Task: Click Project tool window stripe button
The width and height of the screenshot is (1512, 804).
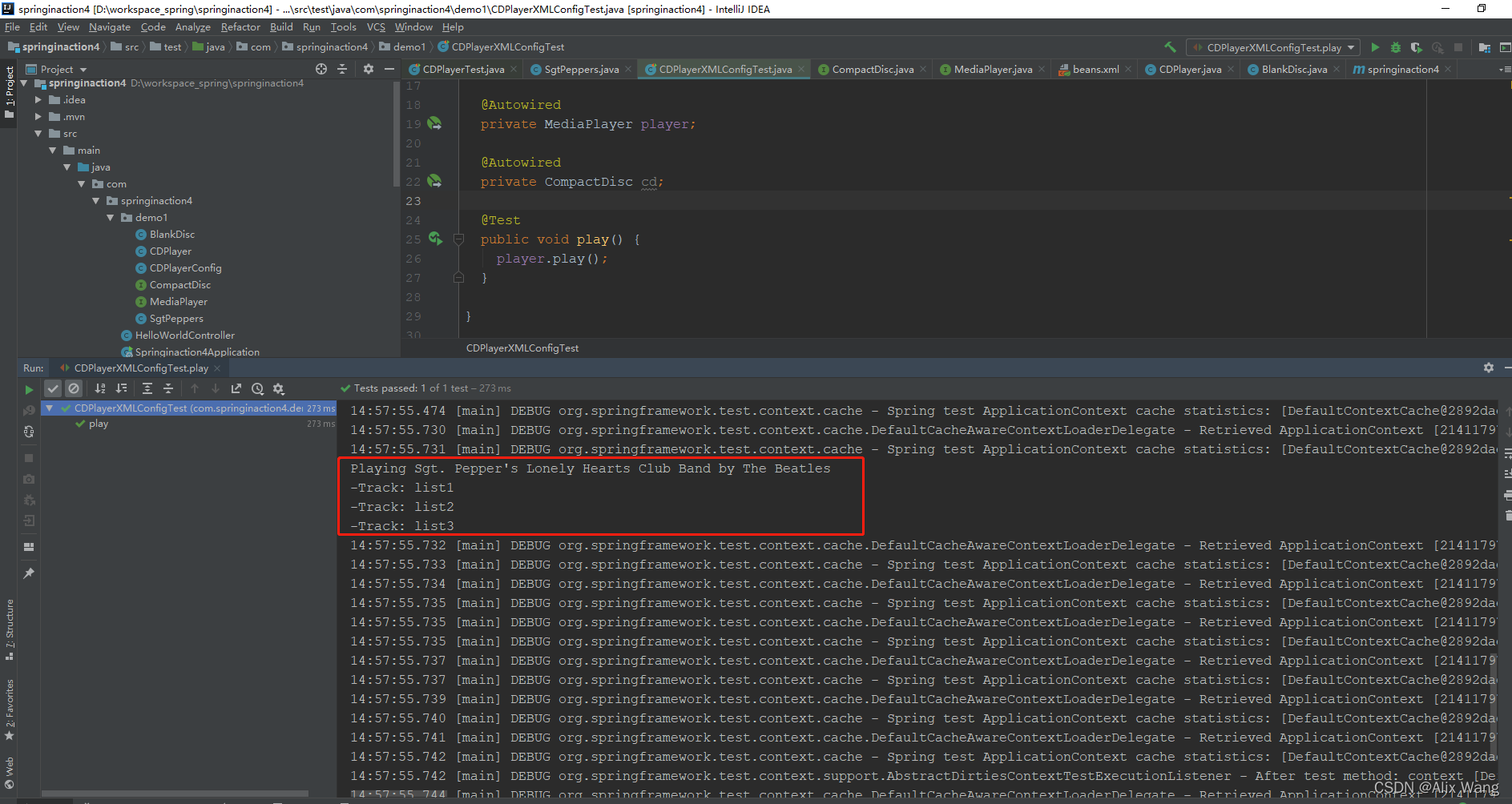Action: click(x=10, y=92)
